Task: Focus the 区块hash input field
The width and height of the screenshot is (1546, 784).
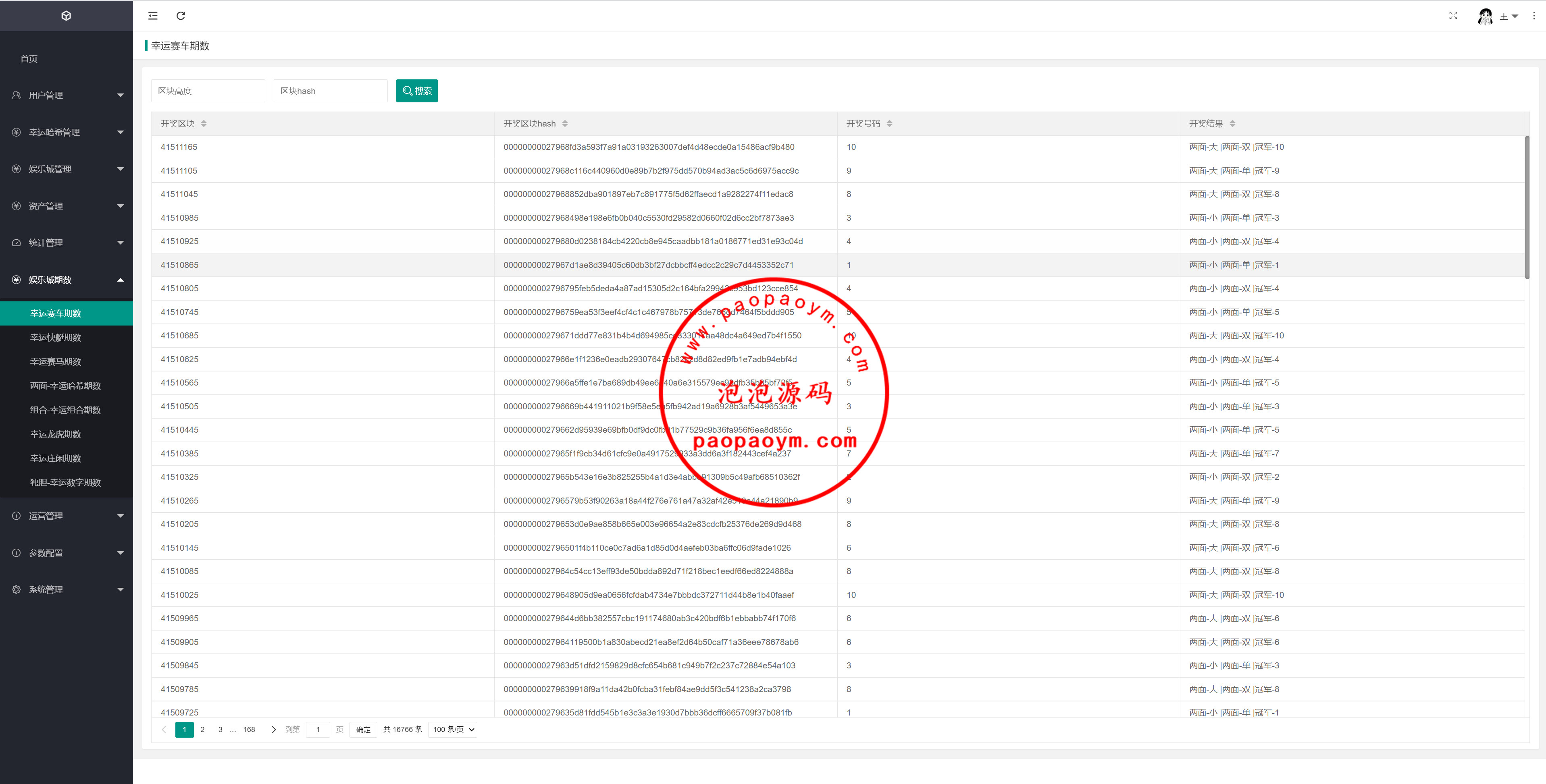Action: click(x=330, y=91)
